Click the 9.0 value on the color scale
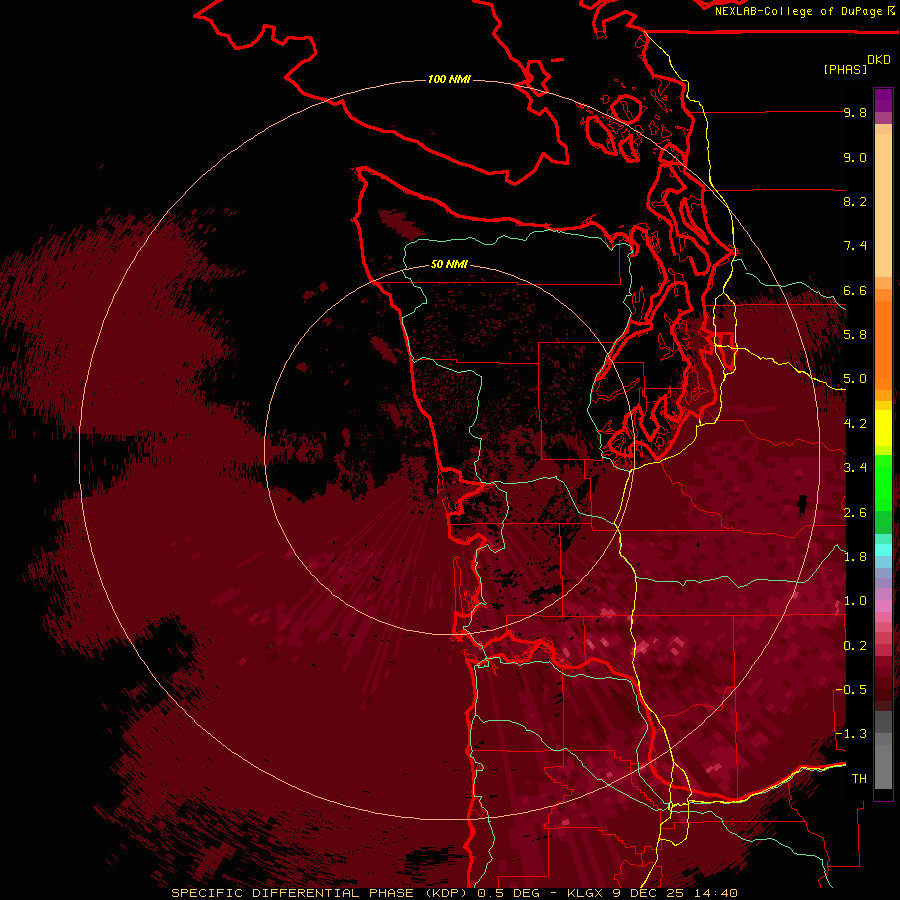Image resolution: width=900 pixels, height=900 pixels. (855, 157)
